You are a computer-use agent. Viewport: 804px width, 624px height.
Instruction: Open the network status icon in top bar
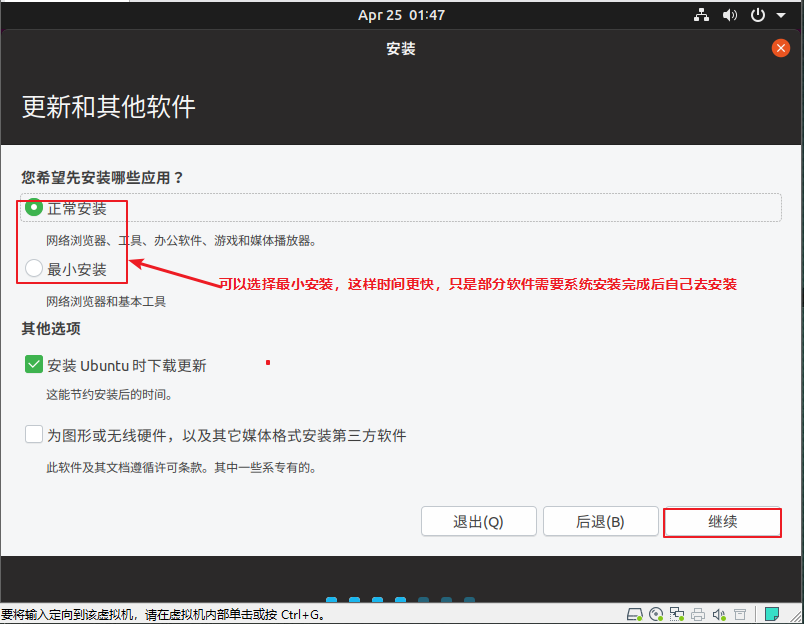tap(701, 15)
